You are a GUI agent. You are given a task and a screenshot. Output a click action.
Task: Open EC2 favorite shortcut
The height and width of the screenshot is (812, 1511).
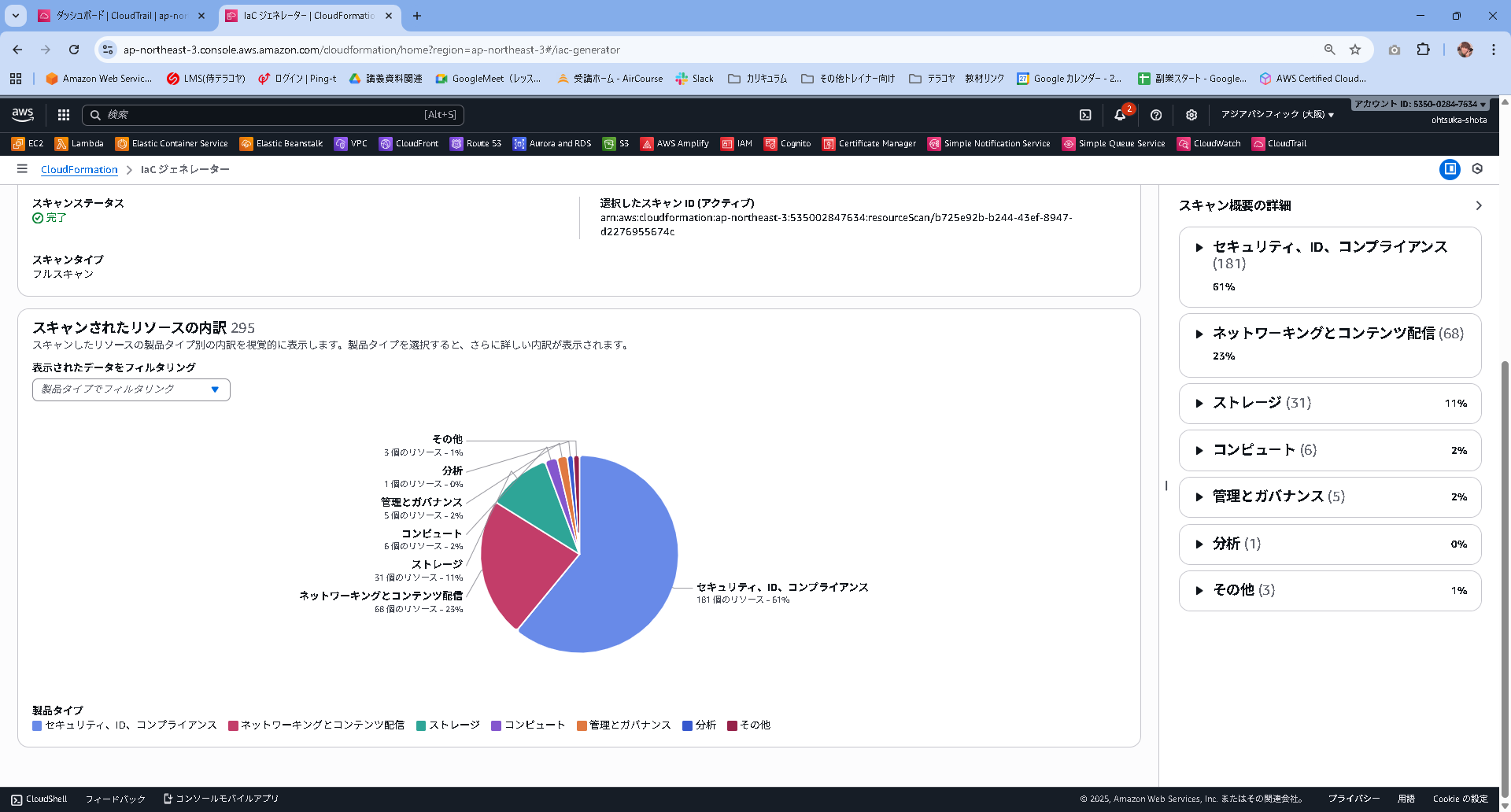[x=28, y=143]
